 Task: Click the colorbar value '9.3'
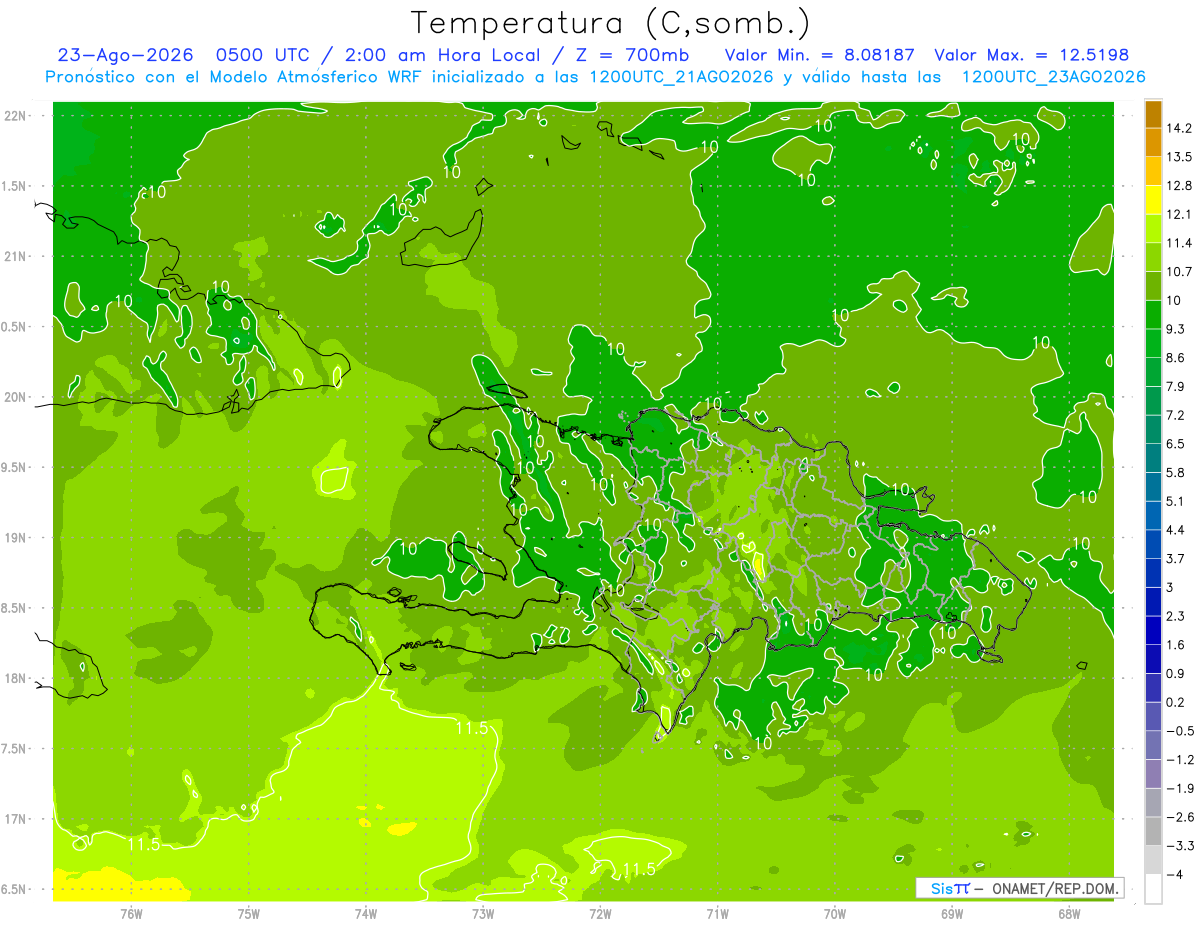click(x=1177, y=329)
